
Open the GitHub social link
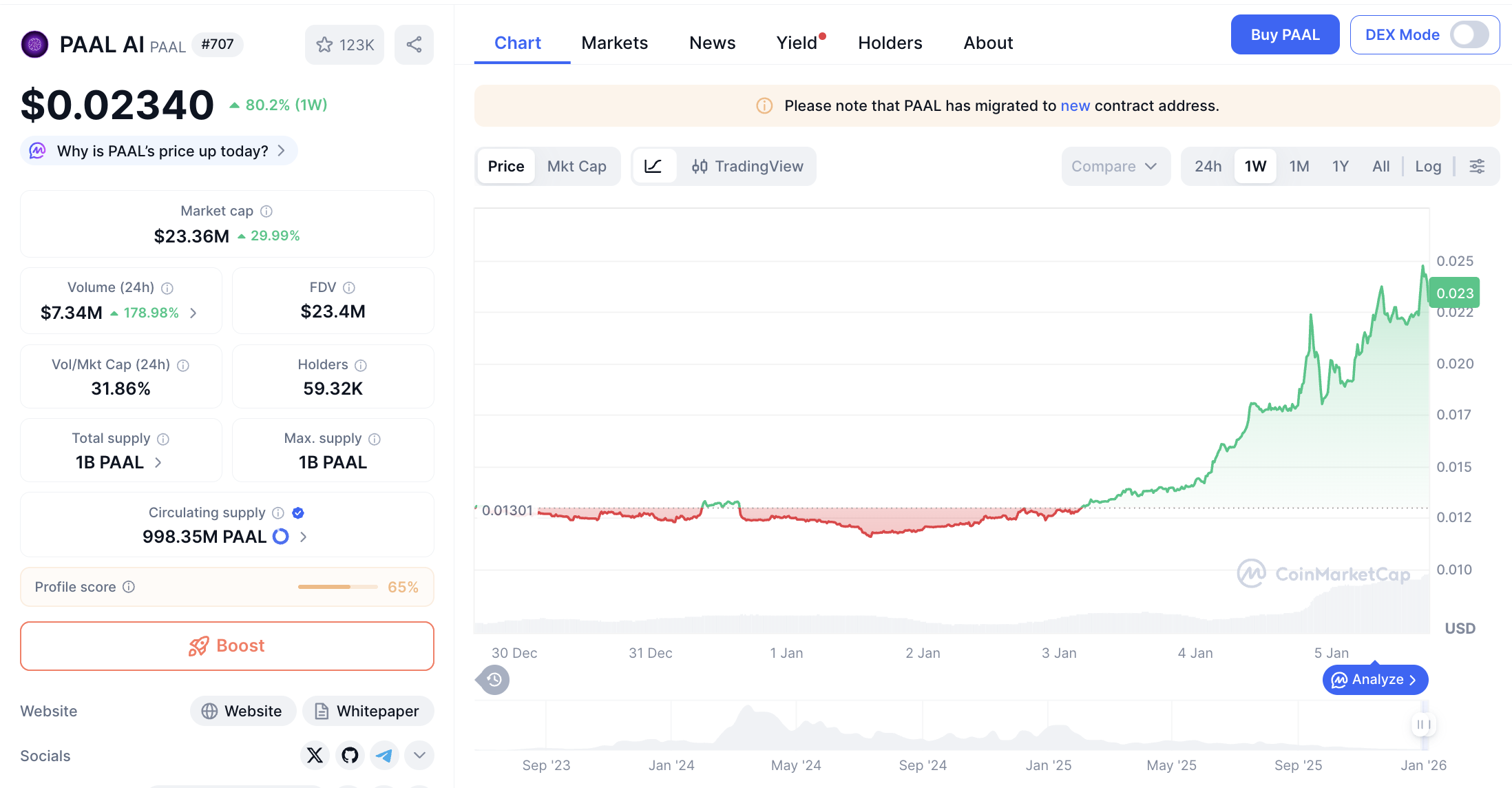pos(350,756)
